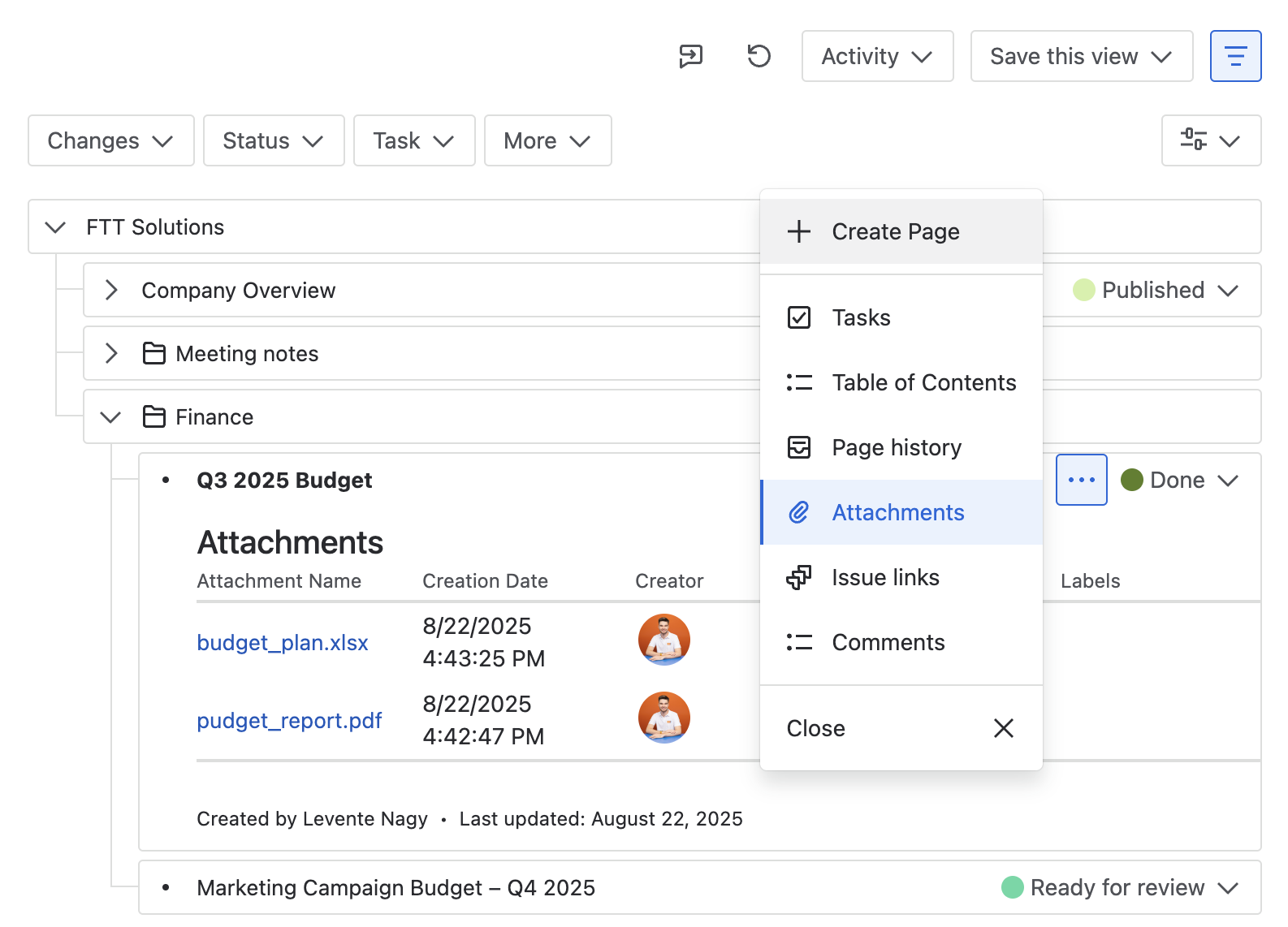This screenshot has height=927, width=1288.
Task: Expand the Company Overview page node
Action: pos(111,291)
